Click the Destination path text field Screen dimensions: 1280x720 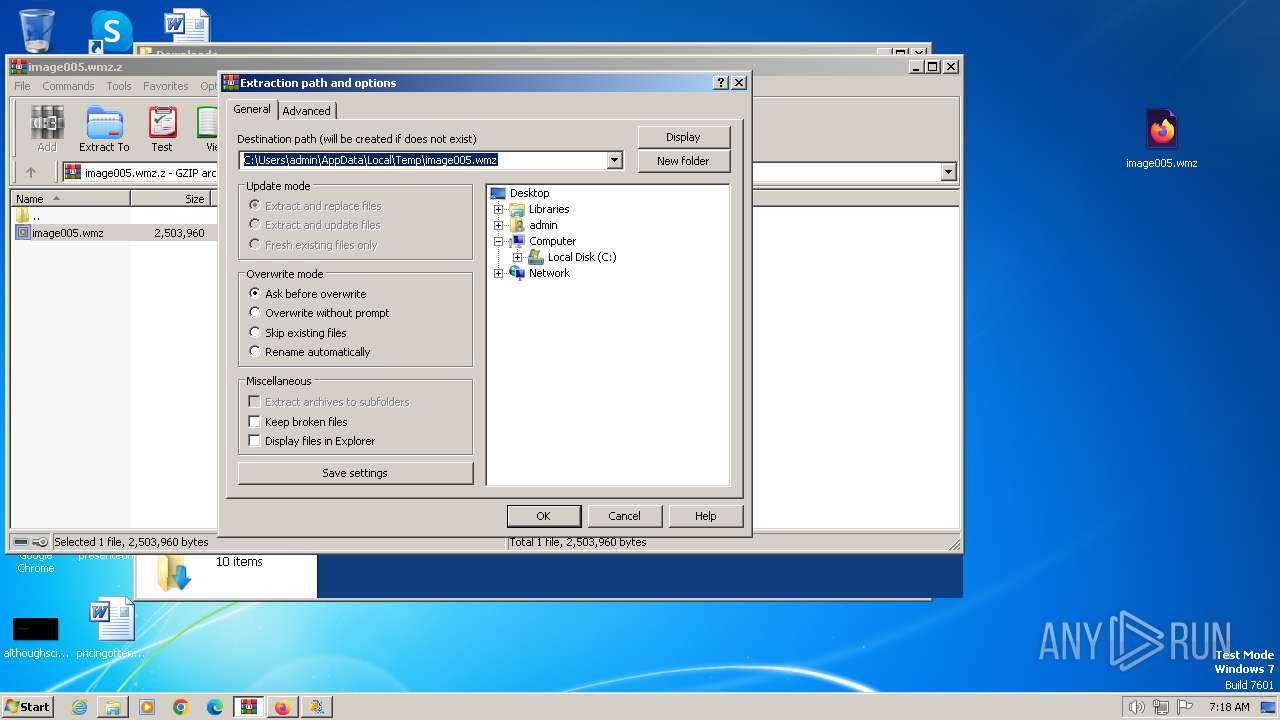point(423,160)
